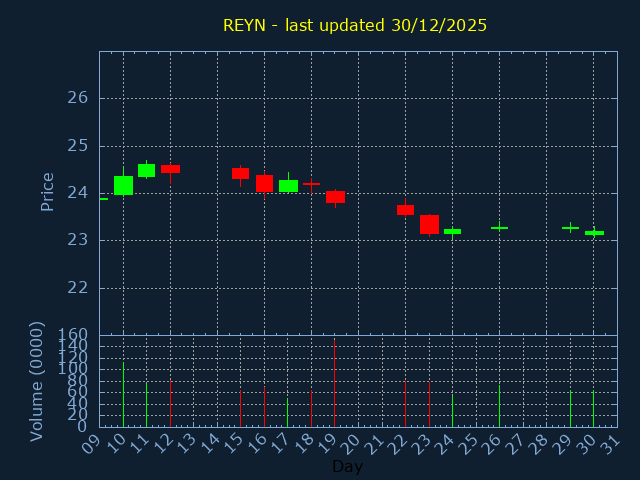Click the green candlestick on day 11
640x480 pixels.
[x=147, y=170]
